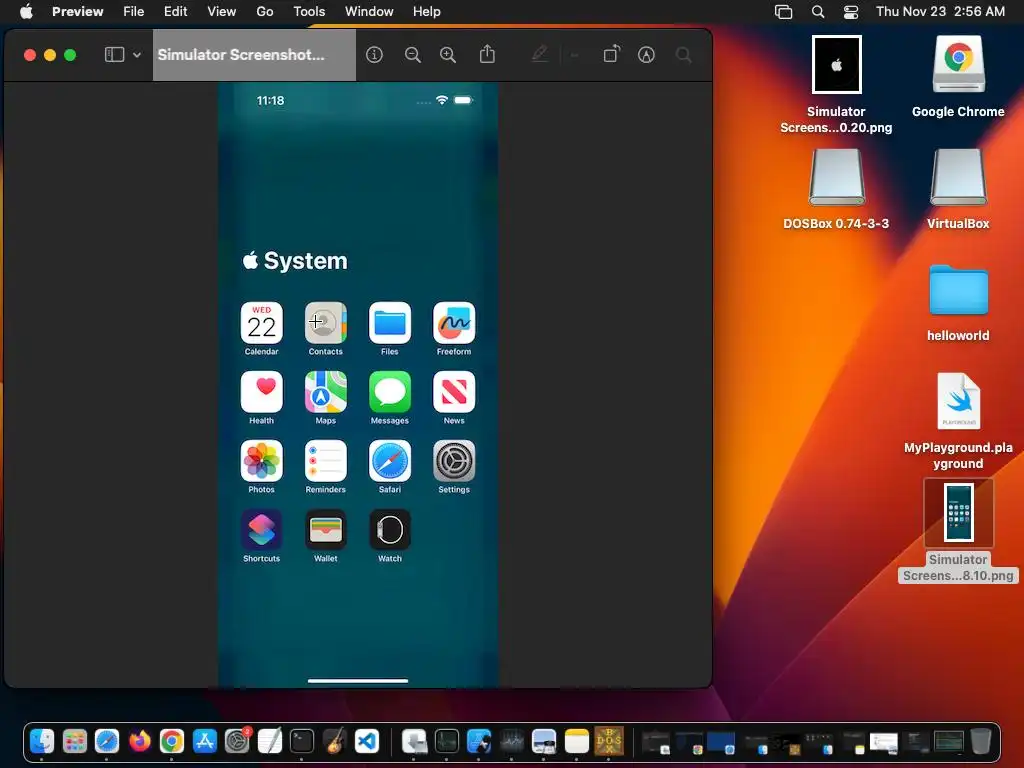
Task: Click the zoom in magnifier in Preview
Action: [448, 55]
